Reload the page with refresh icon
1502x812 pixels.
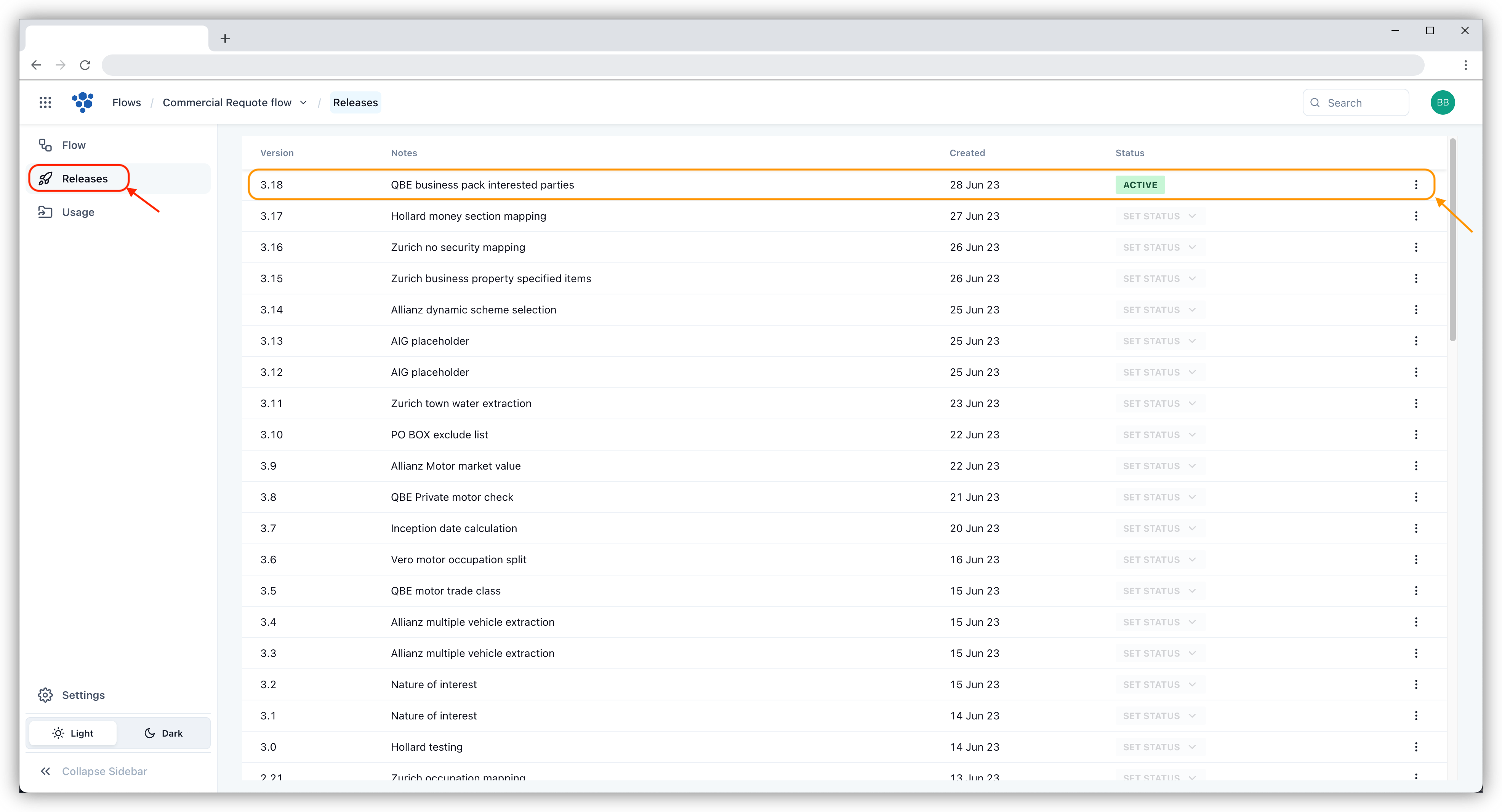coord(85,65)
